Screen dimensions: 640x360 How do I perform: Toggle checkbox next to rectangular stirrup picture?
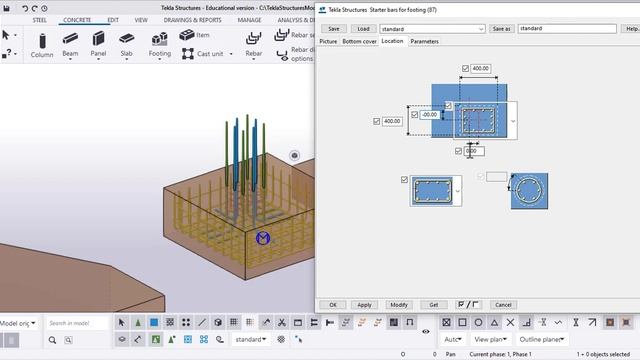tap(404, 180)
